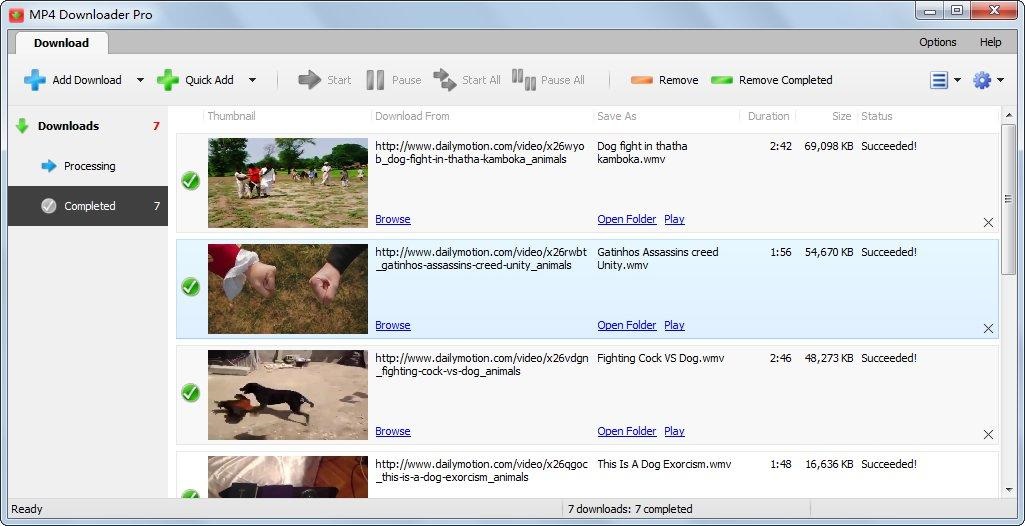1025x526 pixels.
Task: Play Dog fight in thatha kamboka.wmv
Action: pyautogui.click(x=674, y=219)
